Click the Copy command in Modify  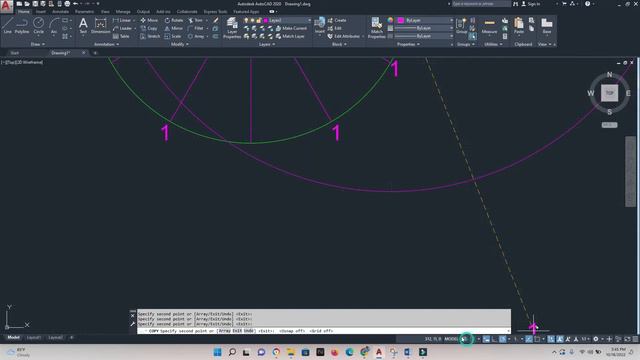[149, 28]
